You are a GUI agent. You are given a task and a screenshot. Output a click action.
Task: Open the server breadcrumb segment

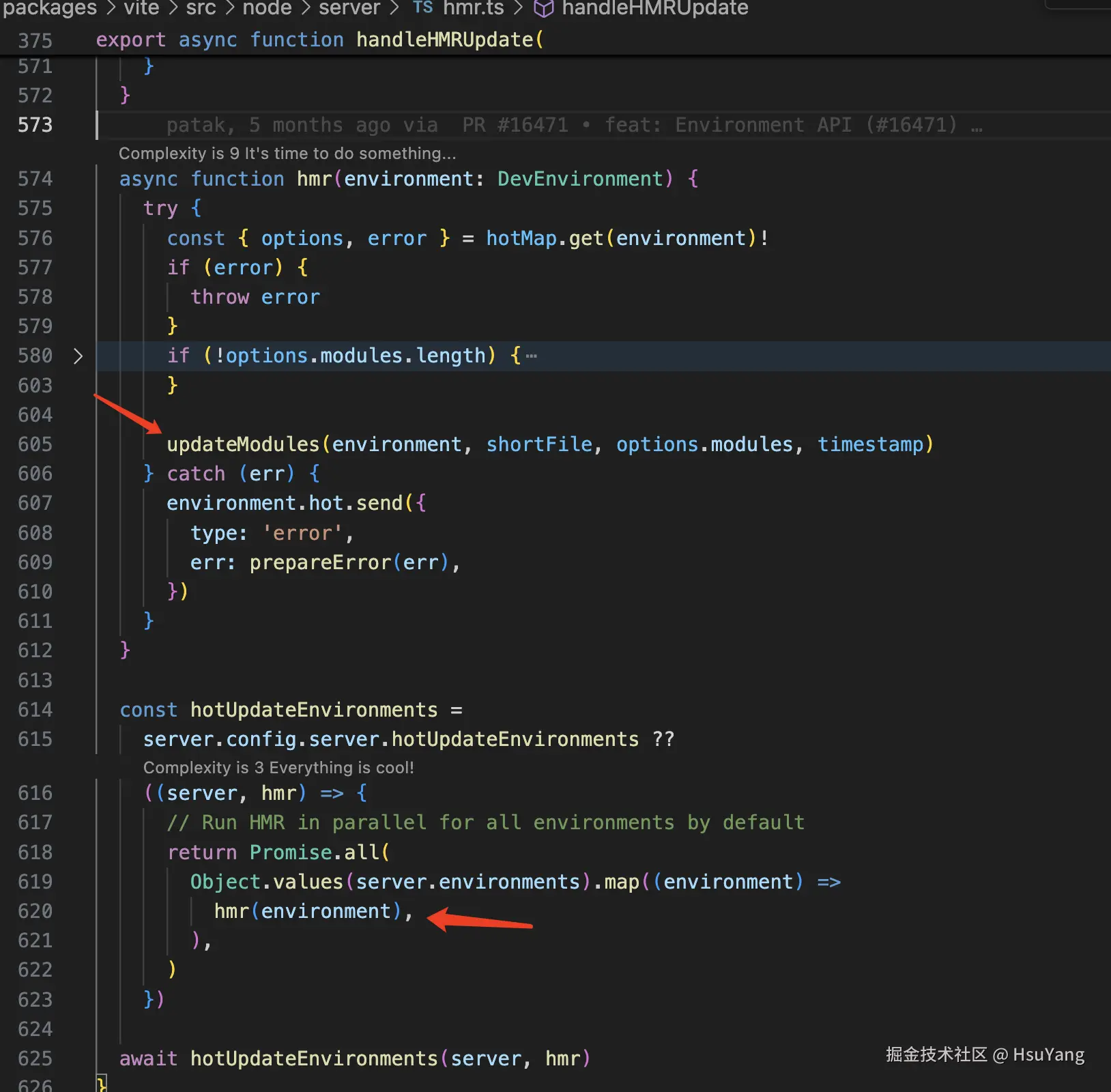pyautogui.click(x=349, y=8)
